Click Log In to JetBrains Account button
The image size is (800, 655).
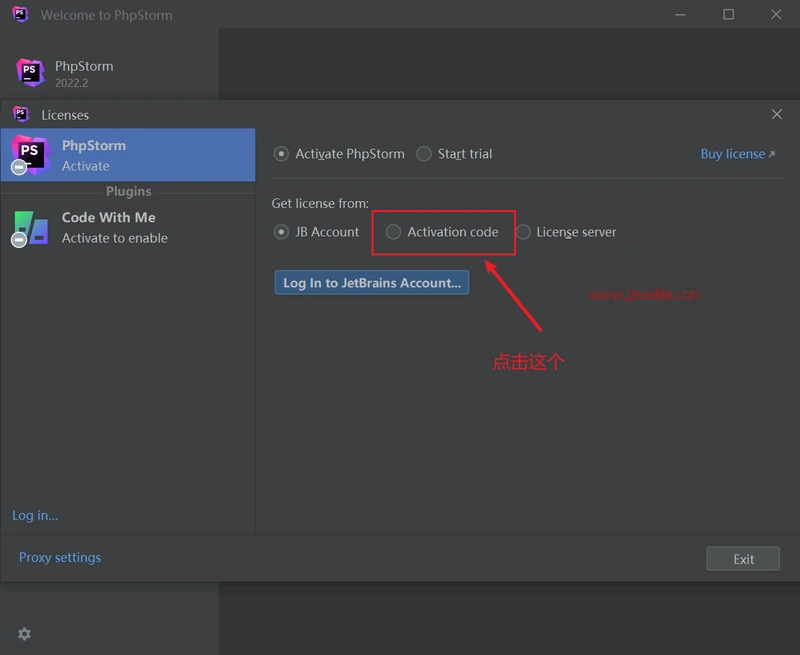[371, 283]
